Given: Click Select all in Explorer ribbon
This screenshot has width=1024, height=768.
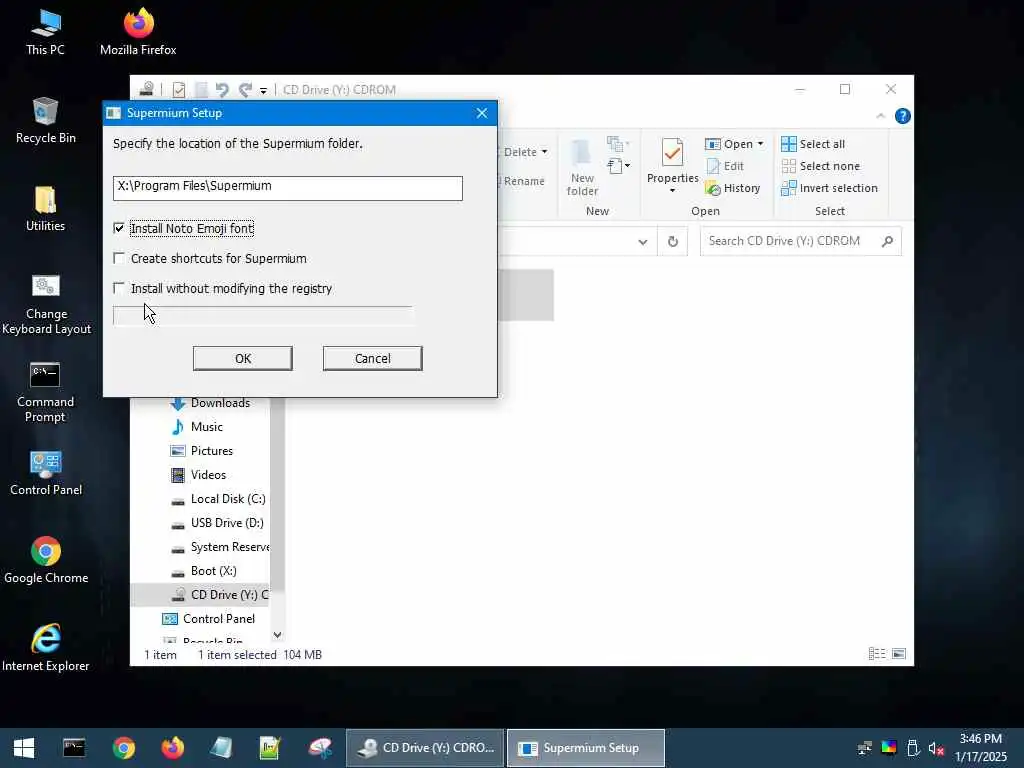Looking at the screenshot, I should [x=813, y=144].
